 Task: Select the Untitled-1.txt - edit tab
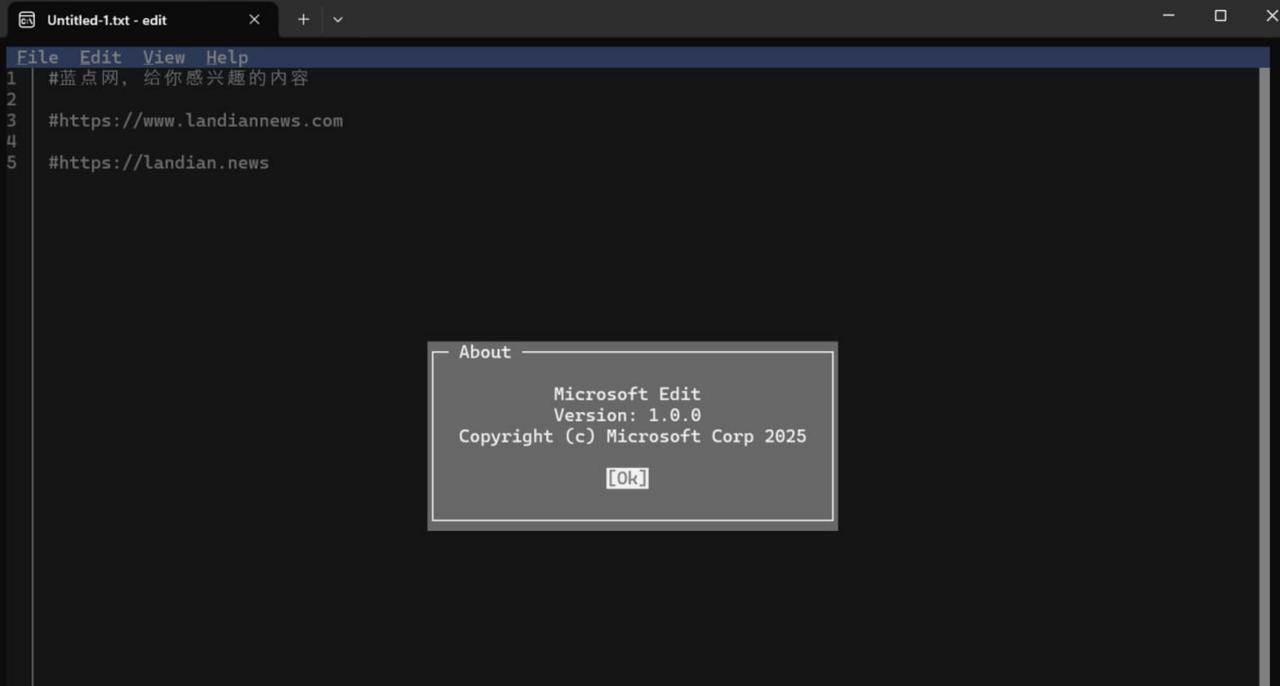[x=140, y=19]
